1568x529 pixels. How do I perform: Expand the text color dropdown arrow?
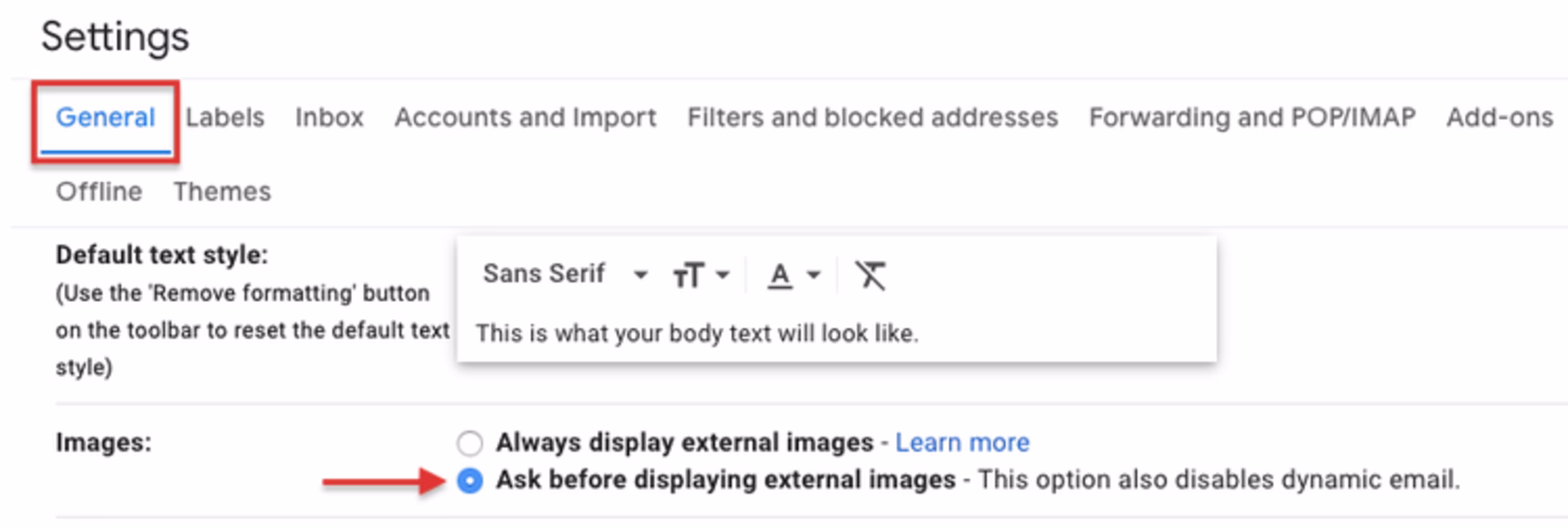(x=813, y=275)
